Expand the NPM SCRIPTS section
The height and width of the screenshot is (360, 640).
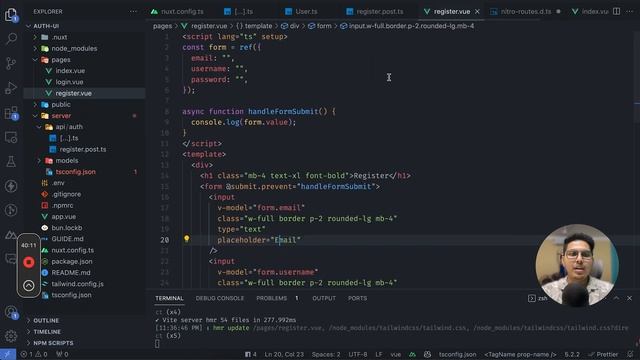(x=53, y=343)
